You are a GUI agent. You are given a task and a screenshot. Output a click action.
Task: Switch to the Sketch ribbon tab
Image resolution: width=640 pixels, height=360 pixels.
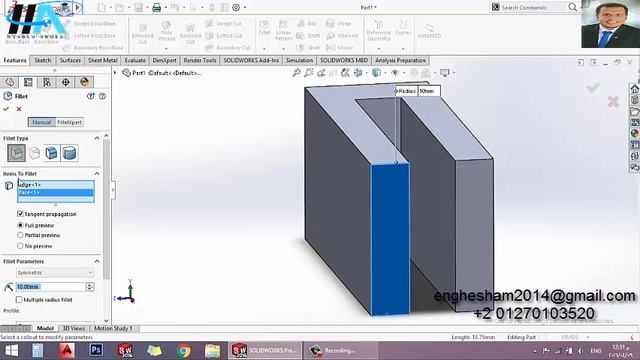point(42,60)
